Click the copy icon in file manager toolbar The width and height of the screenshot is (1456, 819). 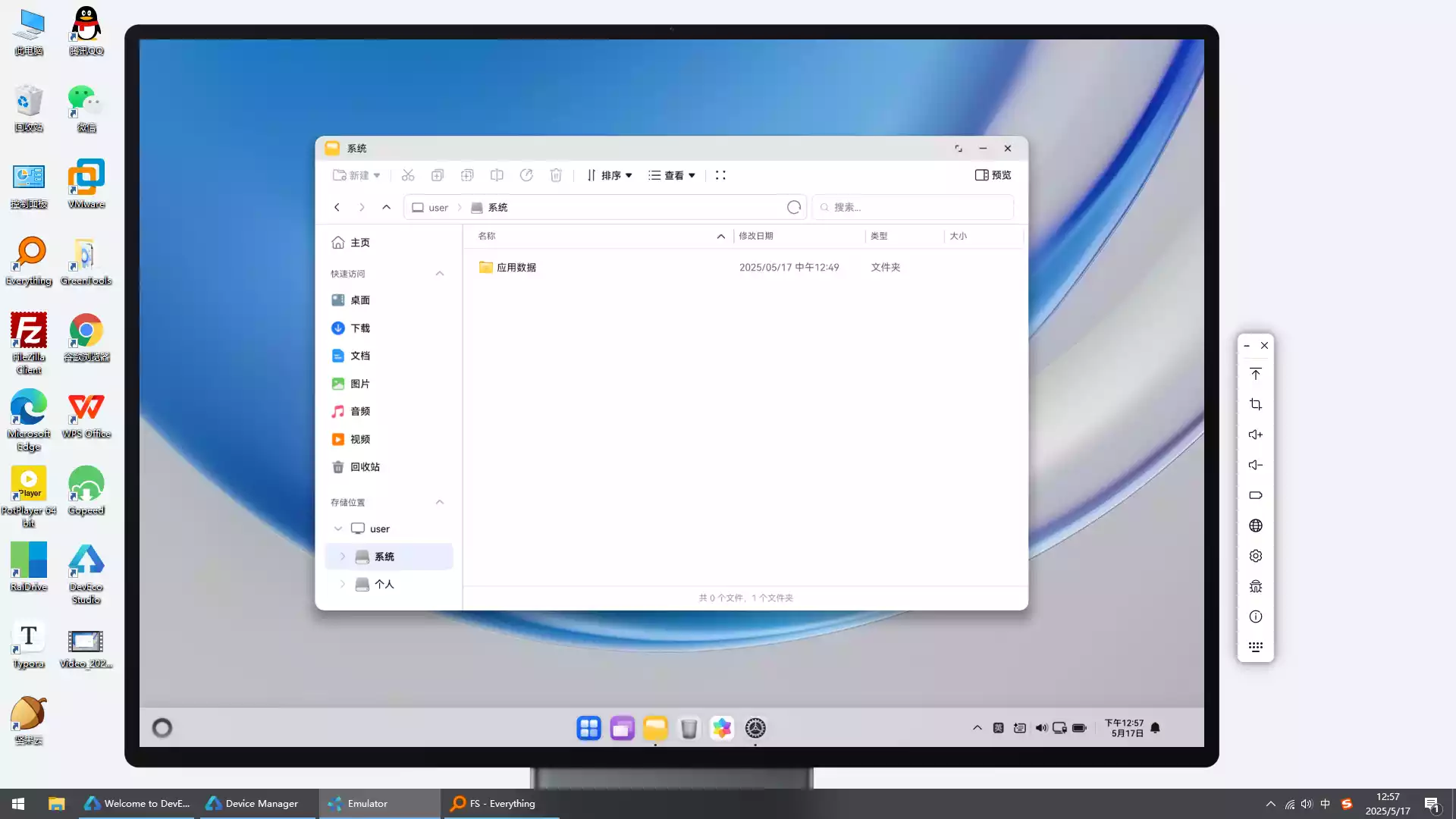[x=438, y=175]
